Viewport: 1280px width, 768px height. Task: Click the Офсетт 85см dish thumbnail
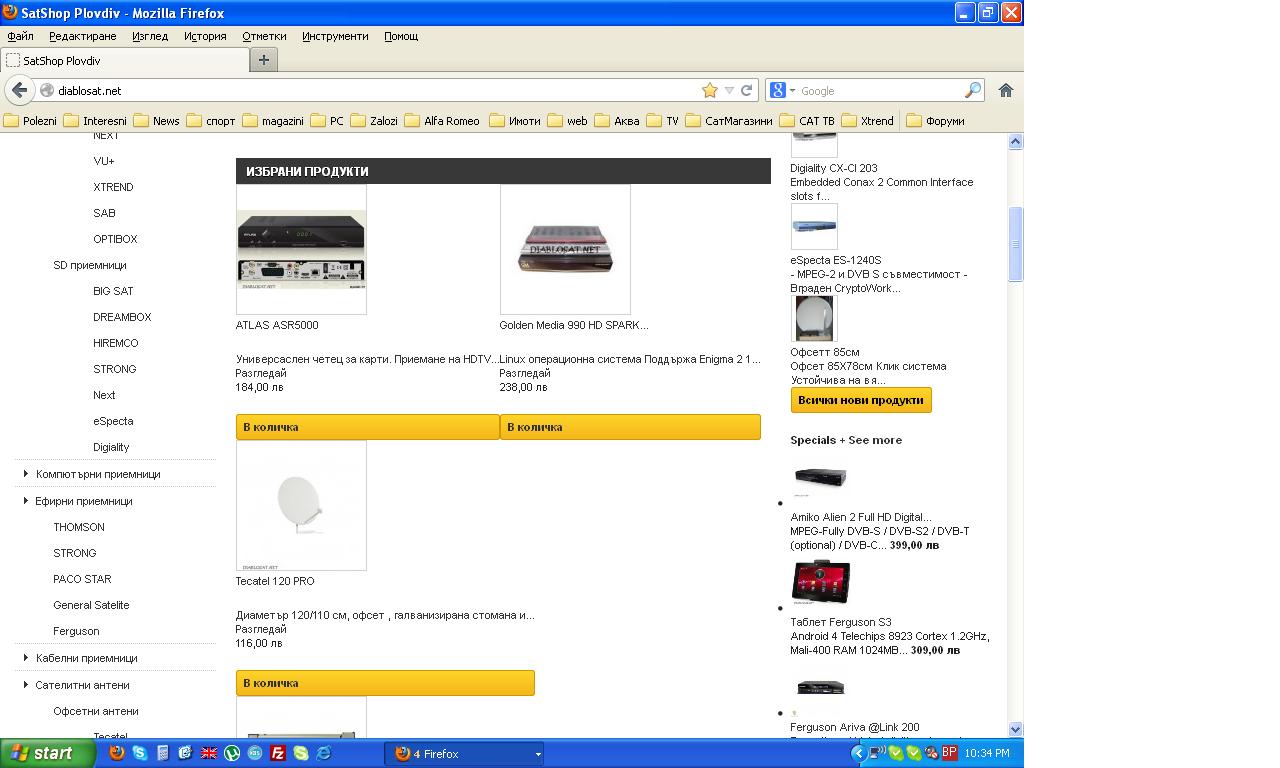pyautogui.click(x=814, y=319)
